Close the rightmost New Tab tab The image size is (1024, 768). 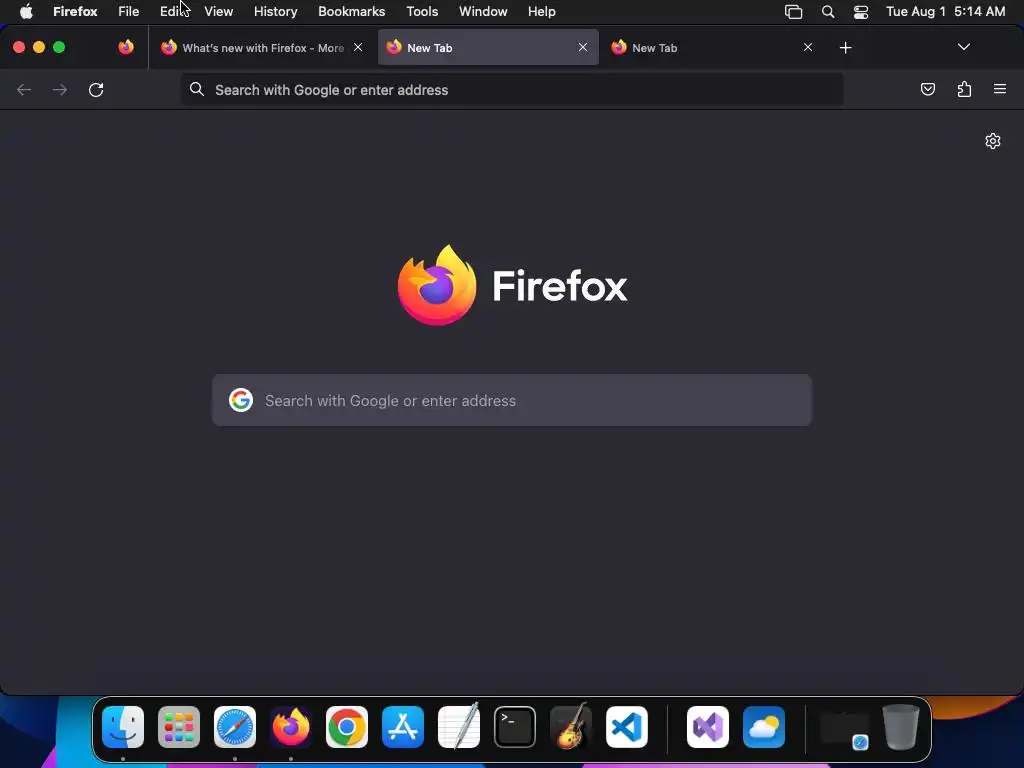coord(808,47)
